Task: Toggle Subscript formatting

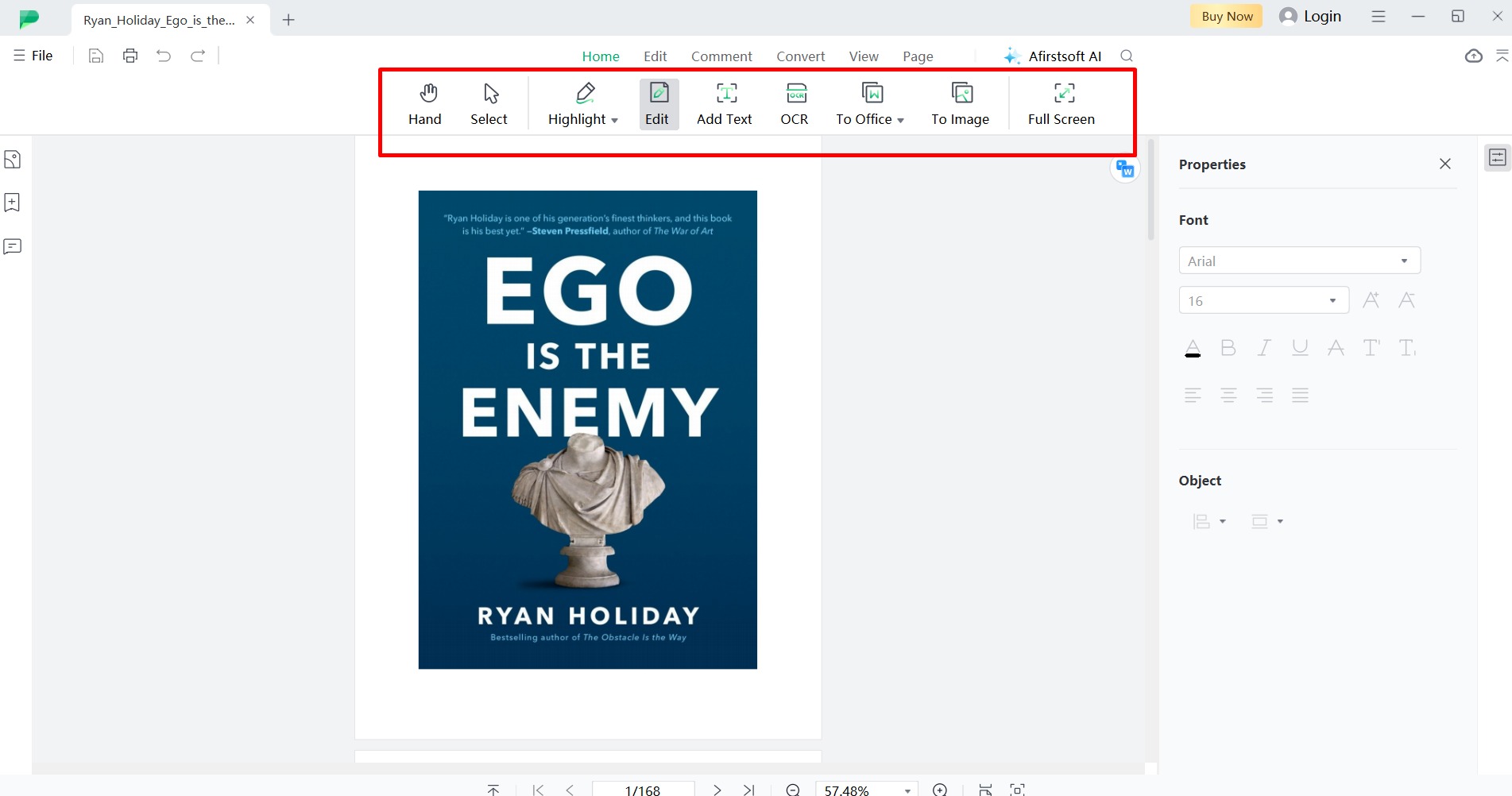Action: point(1407,348)
